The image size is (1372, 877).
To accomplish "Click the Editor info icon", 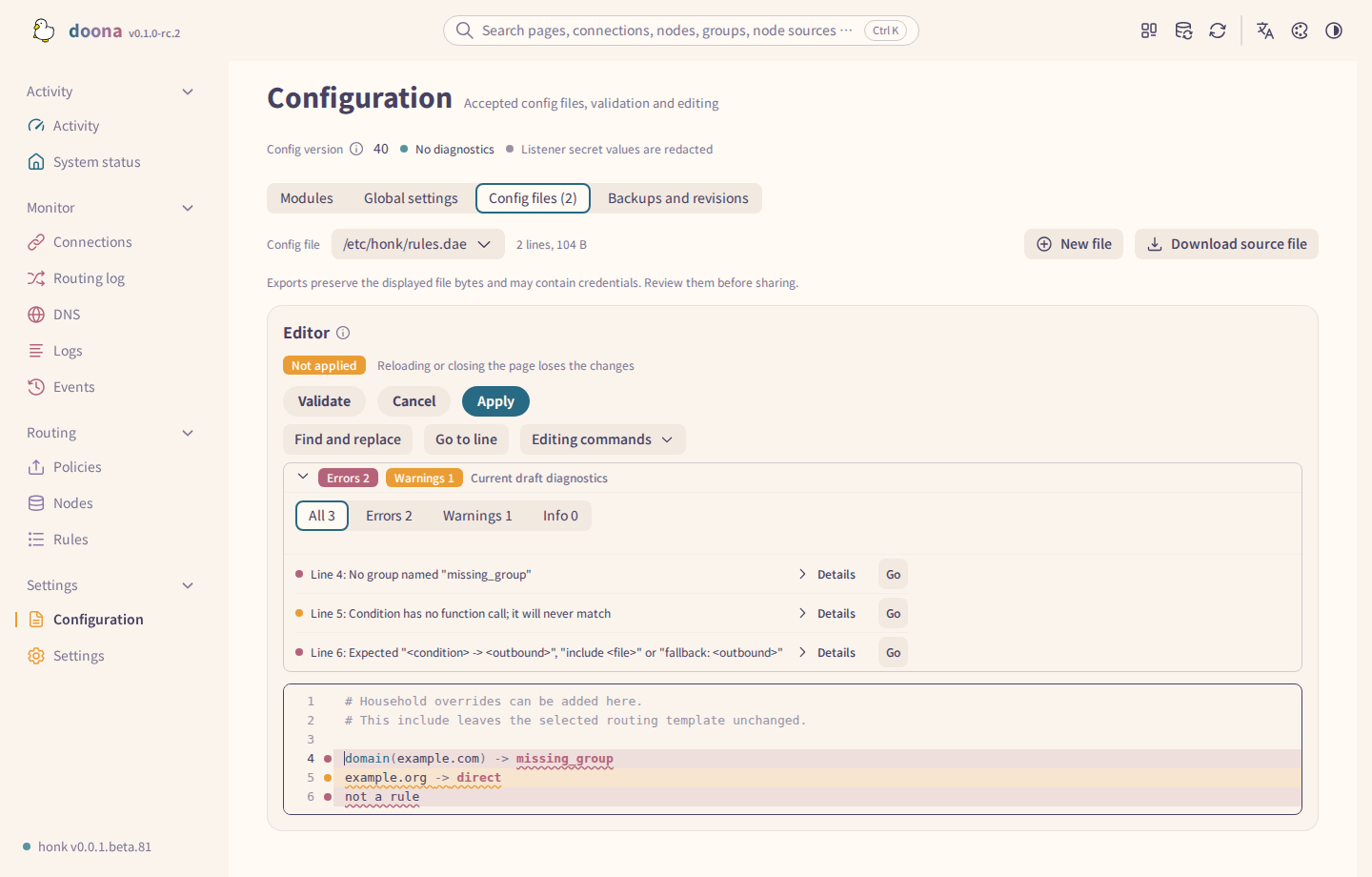I will coord(343,333).
